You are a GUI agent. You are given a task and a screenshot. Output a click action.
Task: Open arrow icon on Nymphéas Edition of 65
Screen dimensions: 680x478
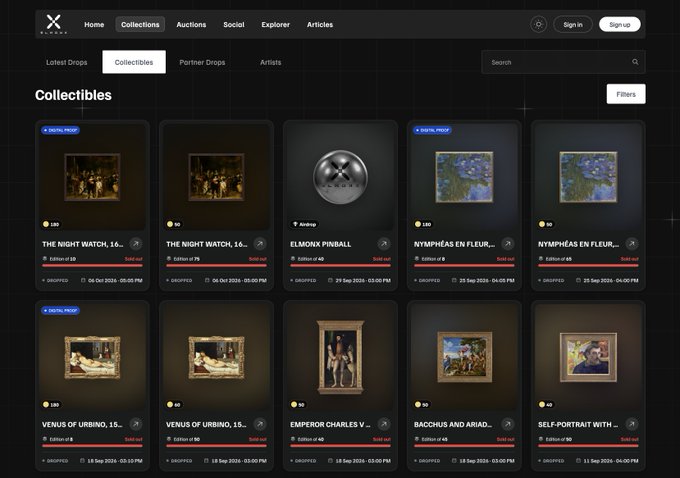pos(632,244)
